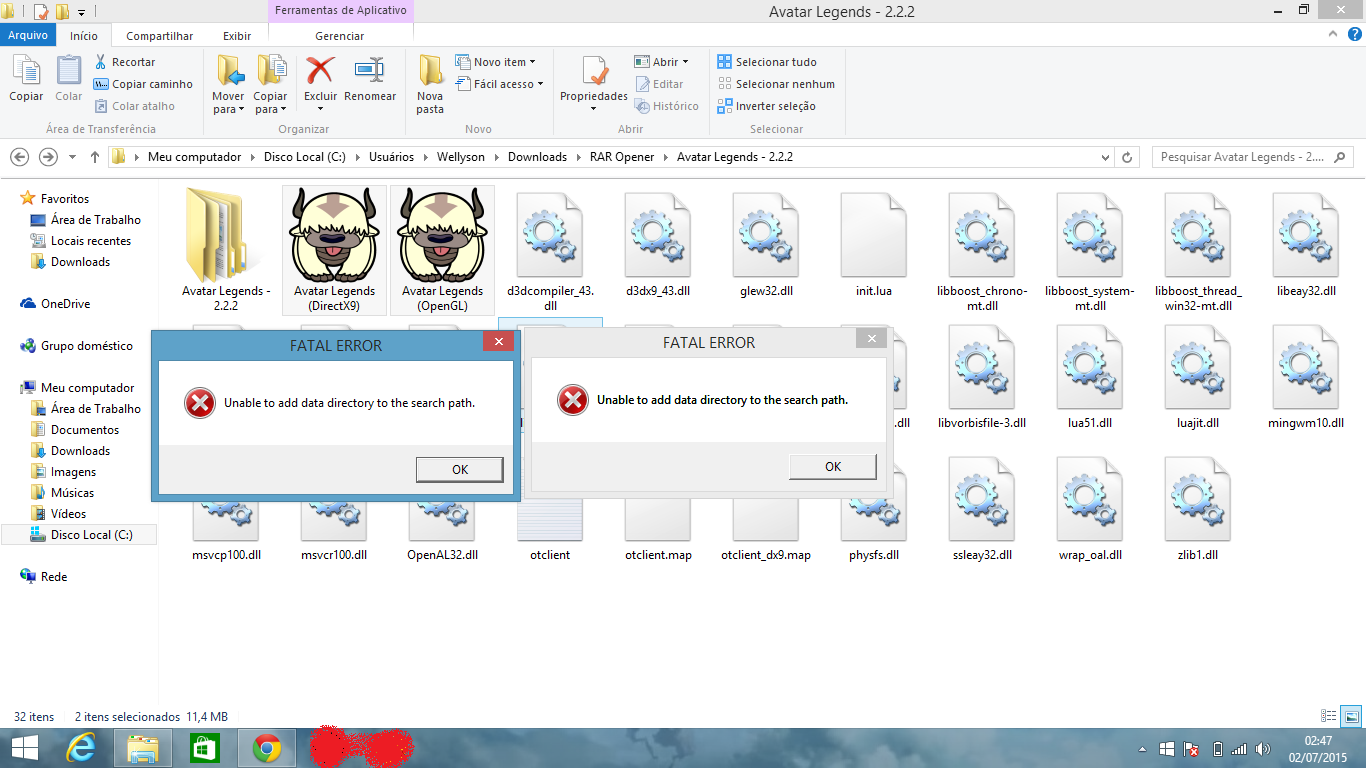Click the Forward navigation arrow
Image resolution: width=1366 pixels, height=768 pixels.
pyautogui.click(x=48, y=157)
